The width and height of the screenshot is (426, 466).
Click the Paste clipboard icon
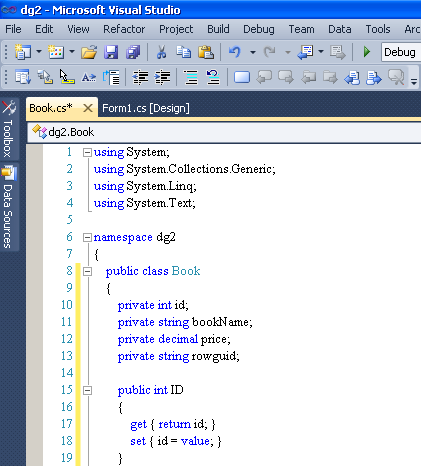click(x=206, y=52)
